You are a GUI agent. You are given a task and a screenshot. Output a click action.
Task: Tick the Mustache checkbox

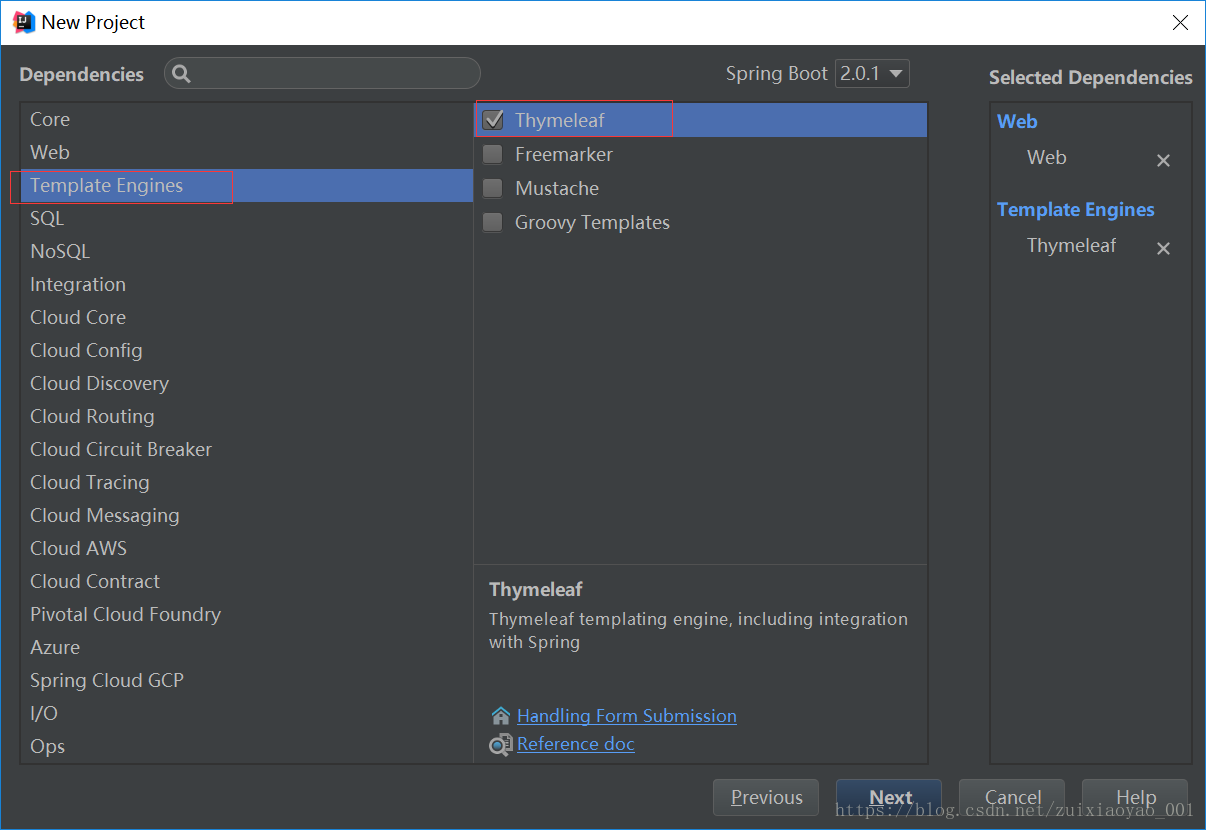(493, 189)
